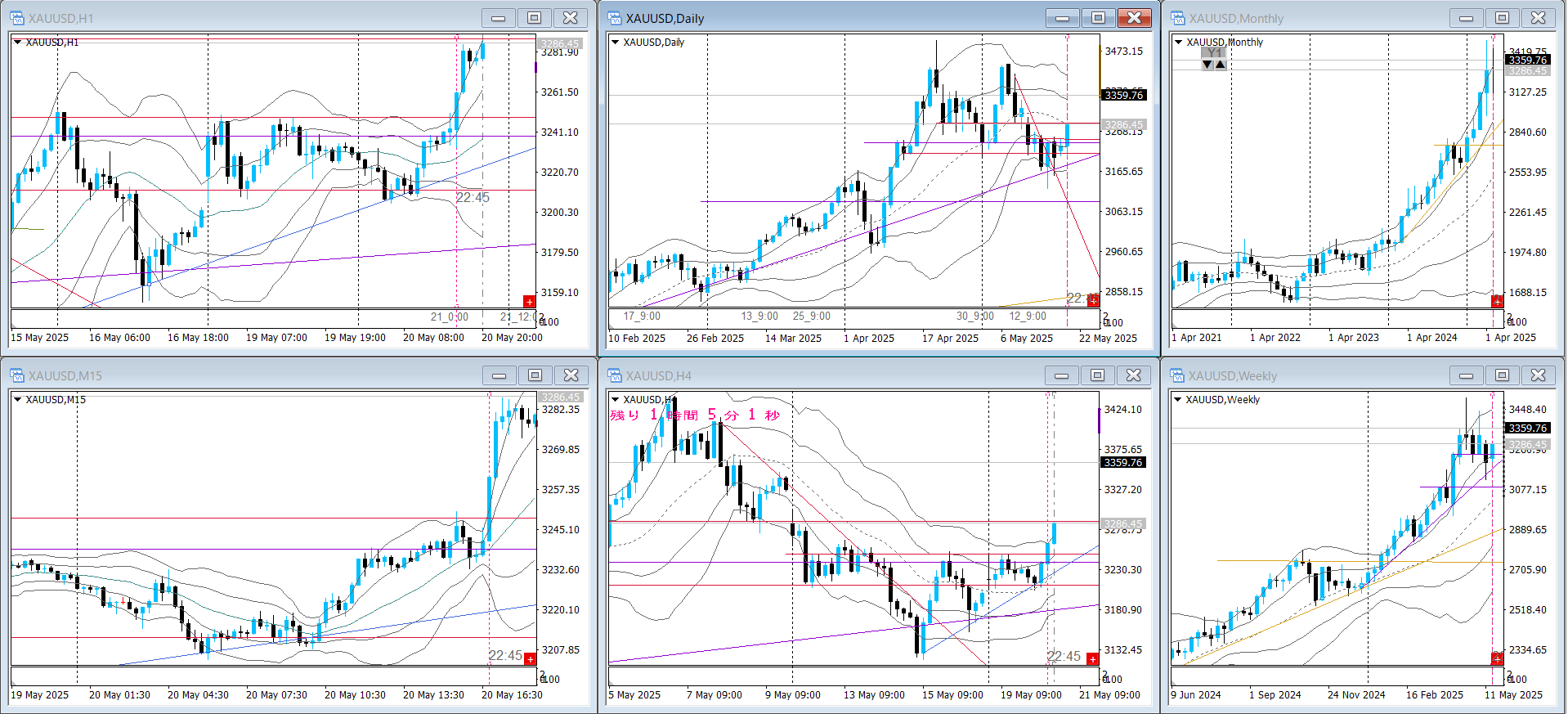Click red plus icon in Daily chart
The width and height of the screenshot is (1568, 714).
pos(1093,302)
